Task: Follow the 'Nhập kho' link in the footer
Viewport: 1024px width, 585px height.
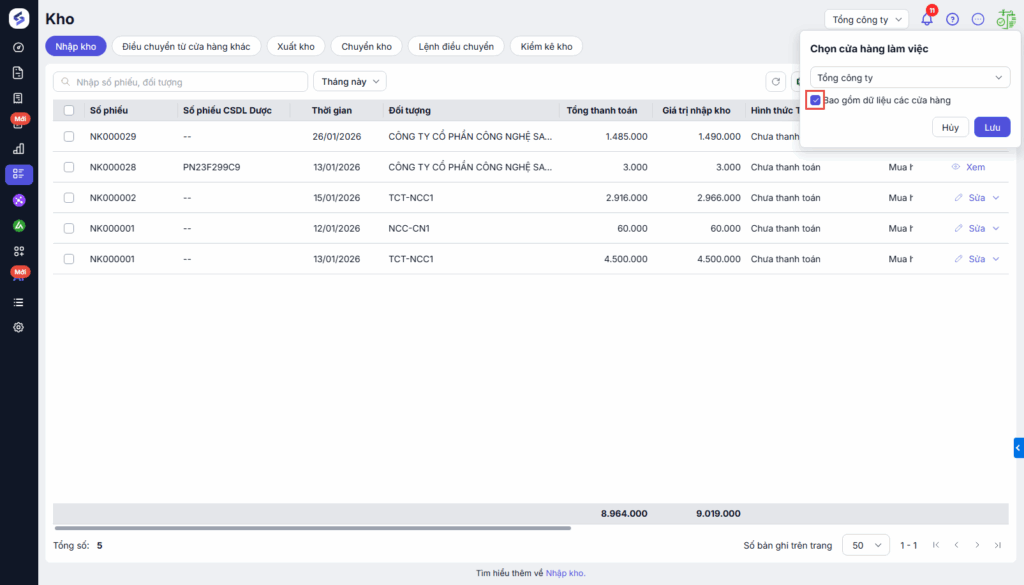Action: pos(564,573)
